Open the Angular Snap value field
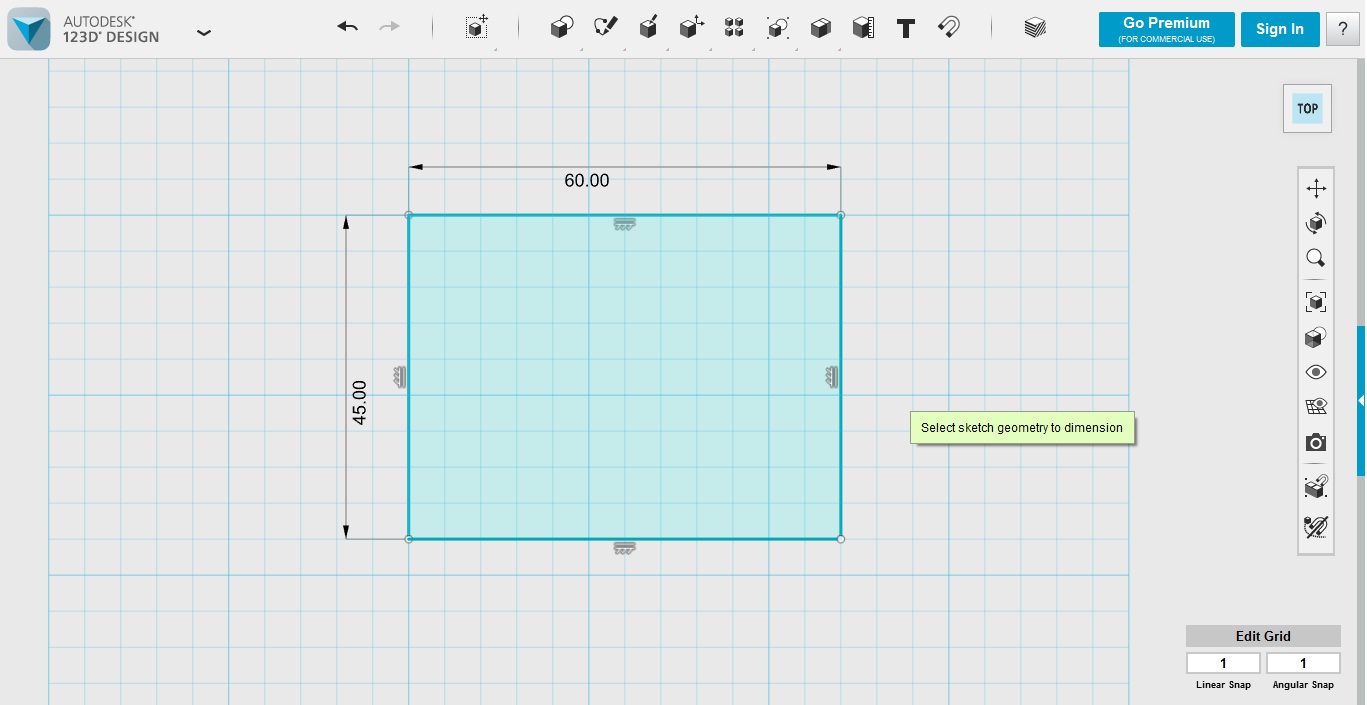The width and height of the screenshot is (1367, 705). 1303,663
